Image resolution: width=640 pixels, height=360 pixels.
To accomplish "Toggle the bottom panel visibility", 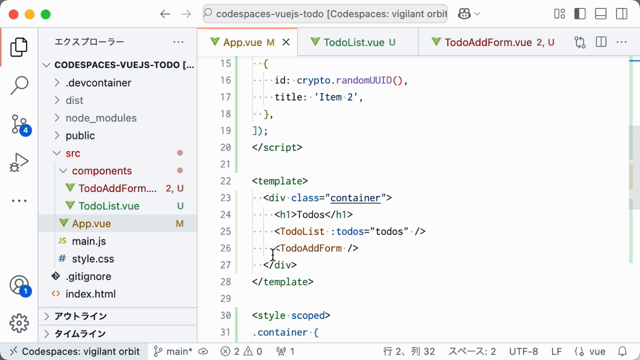I will [x=601, y=14].
